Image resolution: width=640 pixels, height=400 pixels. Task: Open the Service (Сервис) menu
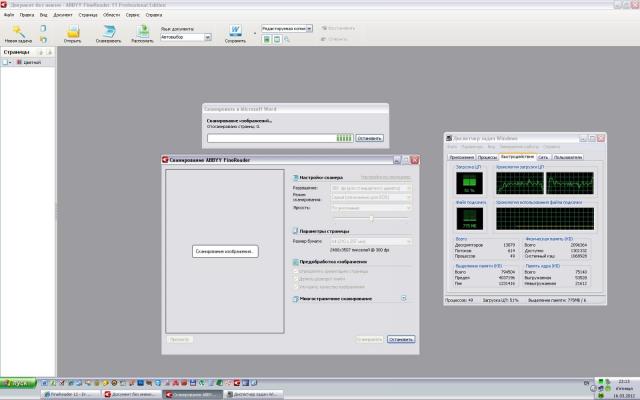tap(133, 15)
